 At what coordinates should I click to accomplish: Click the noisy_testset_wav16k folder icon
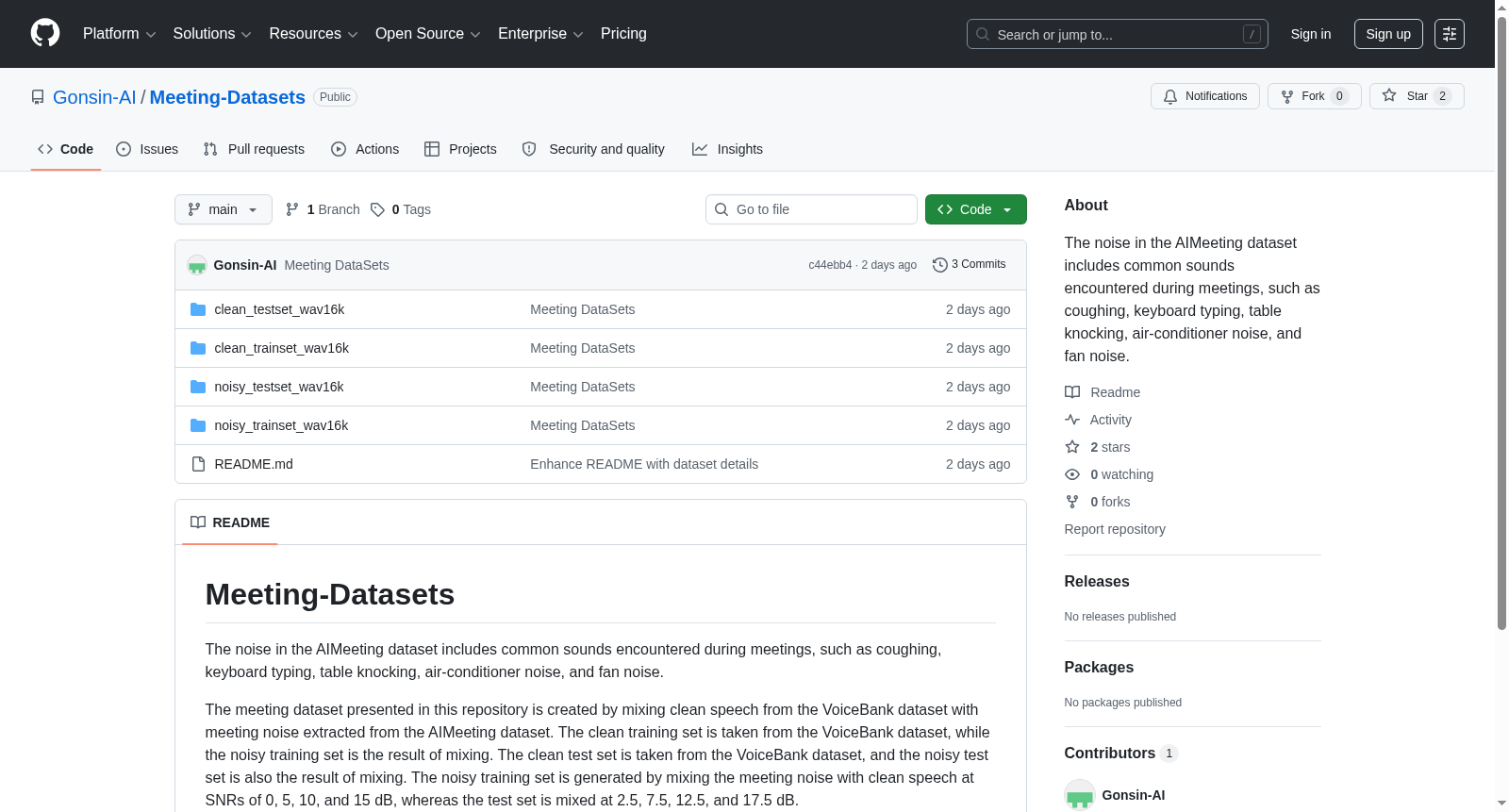click(x=198, y=387)
